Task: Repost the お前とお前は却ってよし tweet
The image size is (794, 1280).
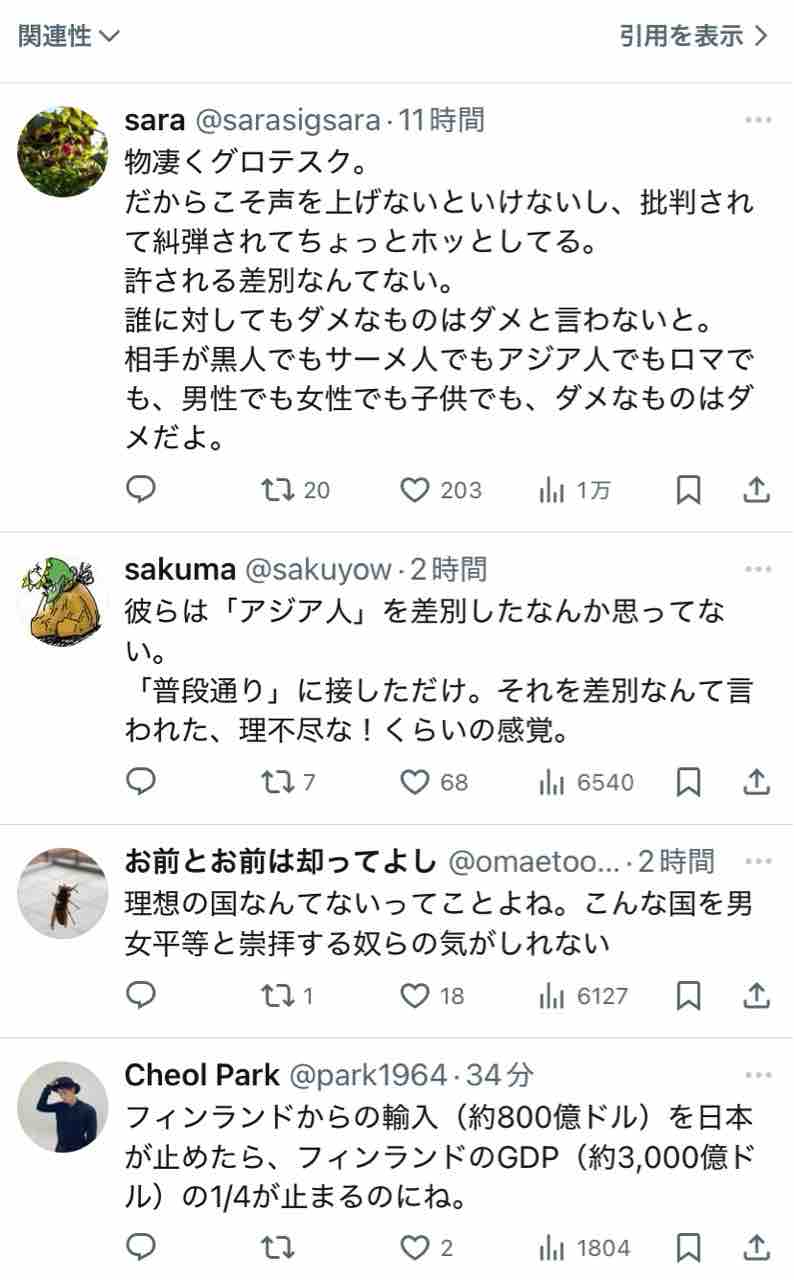Action: point(273,995)
